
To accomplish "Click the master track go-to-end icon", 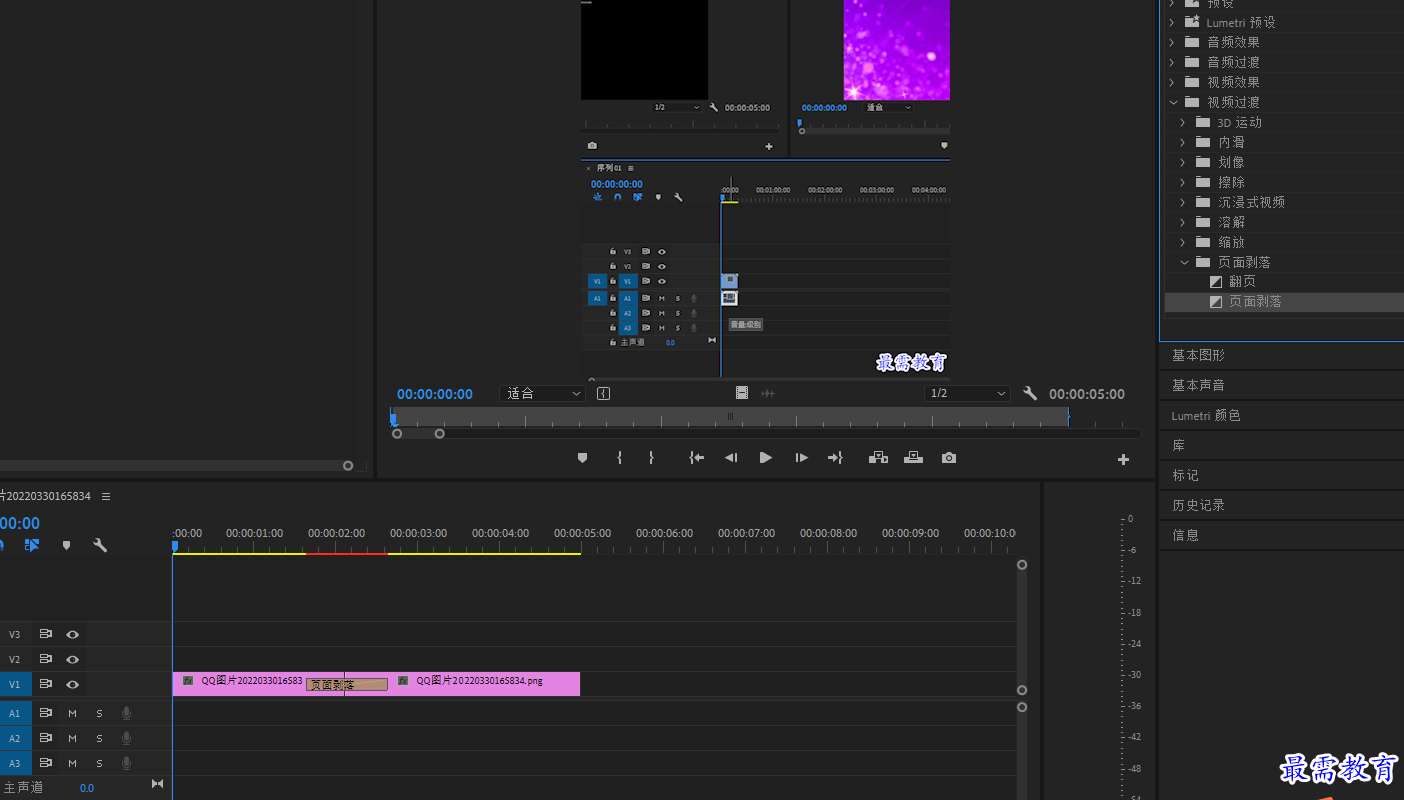I will (x=157, y=784).
